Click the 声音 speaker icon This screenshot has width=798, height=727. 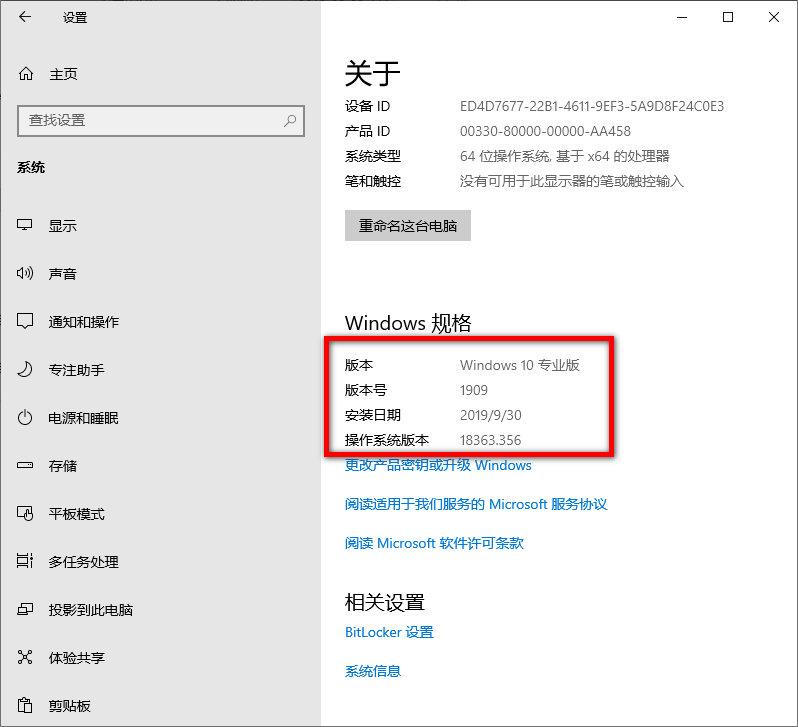[24, 273]
